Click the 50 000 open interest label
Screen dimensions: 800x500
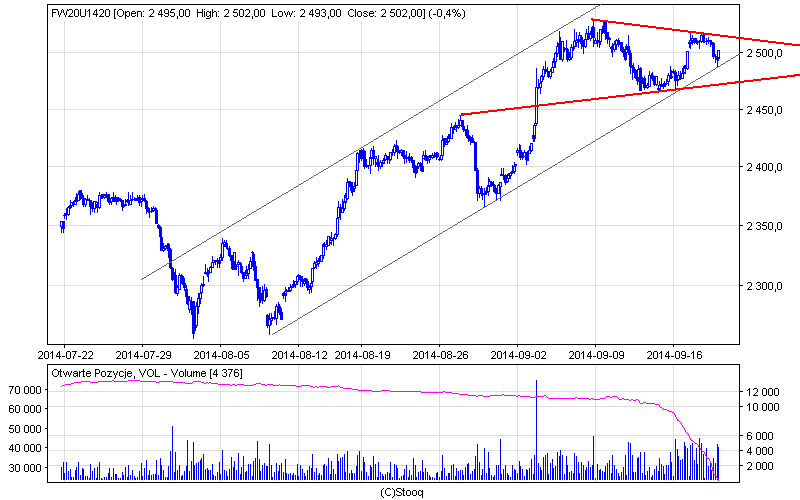25,429
